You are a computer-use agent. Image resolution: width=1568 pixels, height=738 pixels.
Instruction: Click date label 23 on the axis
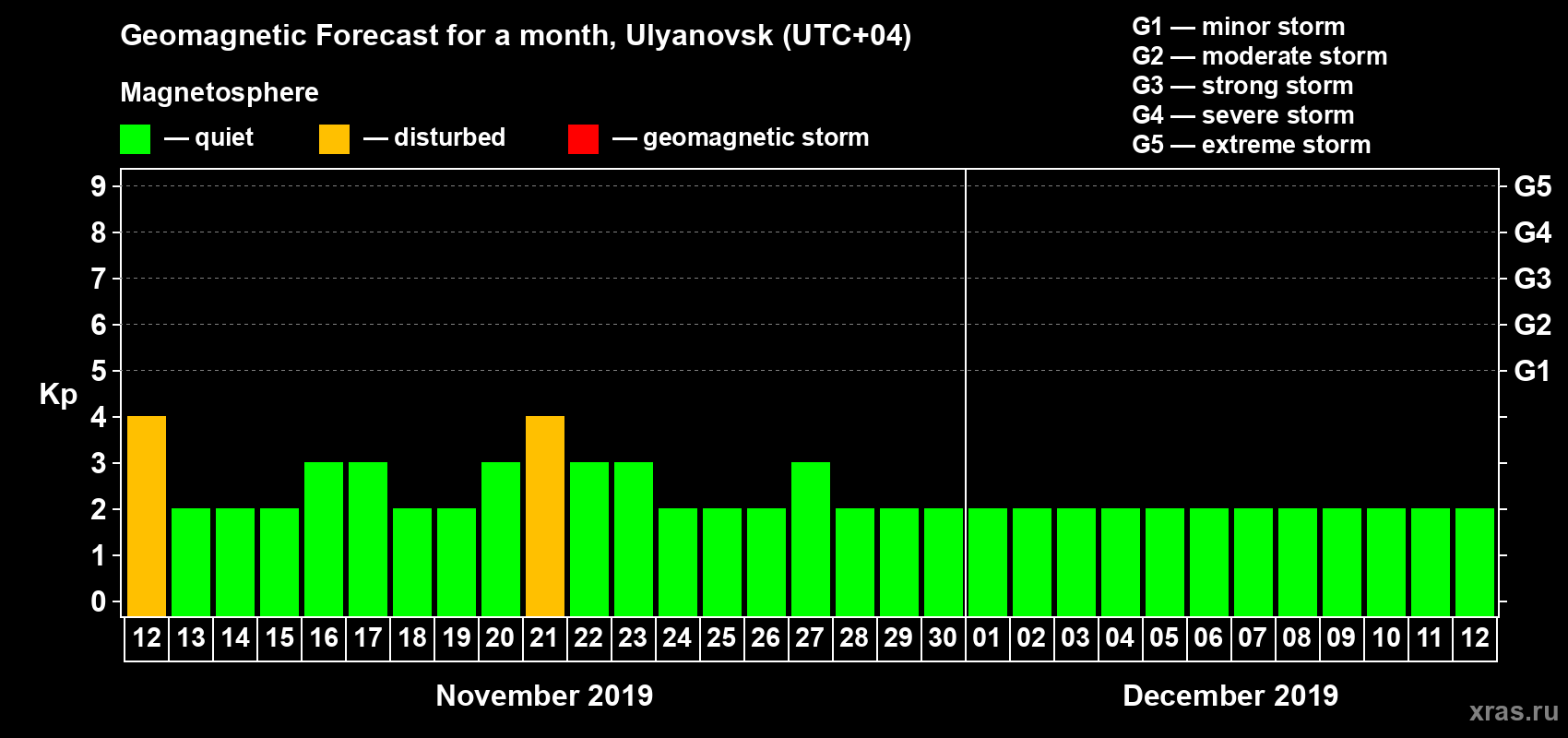pos(634,638)
